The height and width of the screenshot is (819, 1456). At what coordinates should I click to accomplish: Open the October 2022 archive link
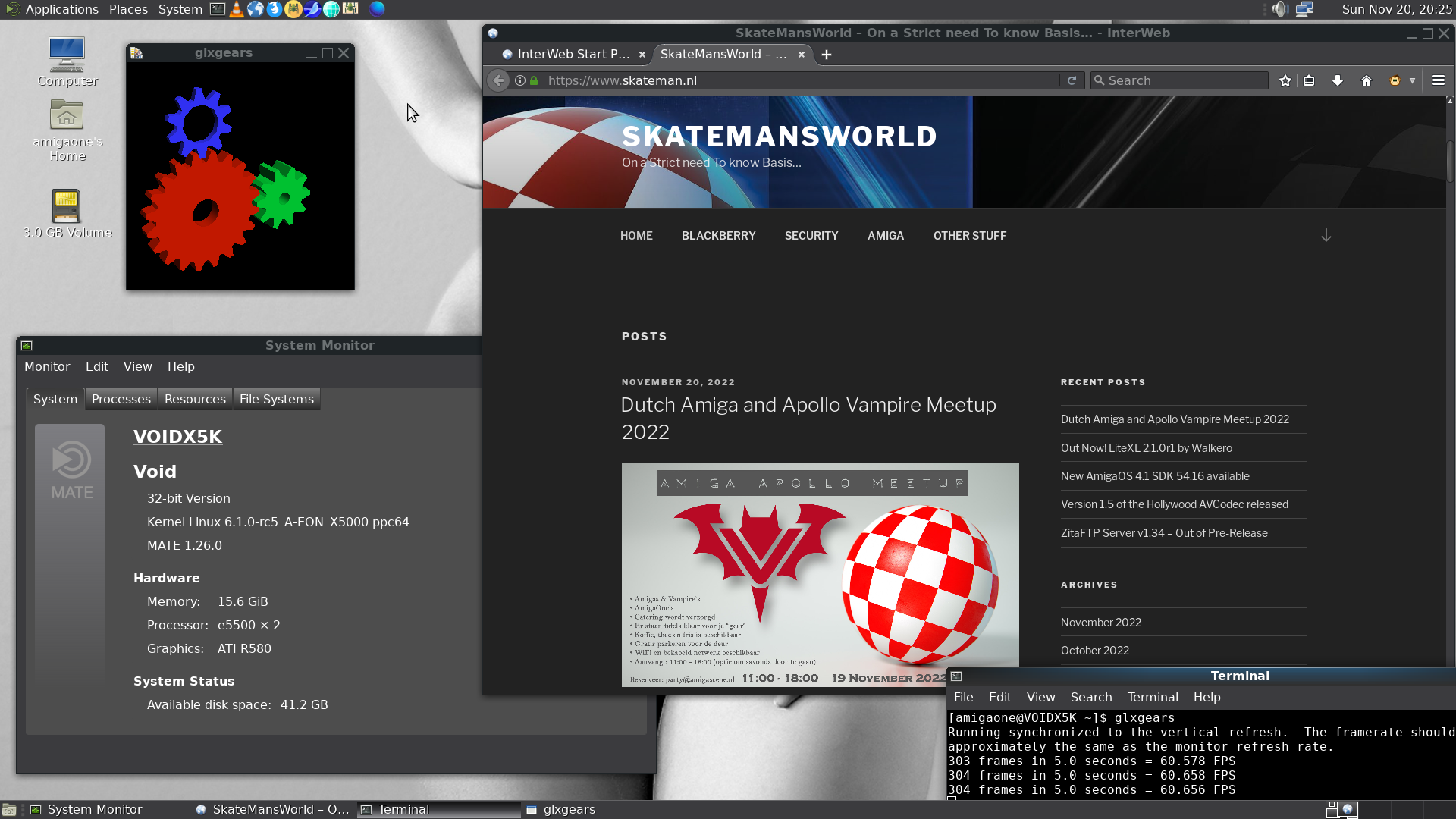[x=1095, y=651]
